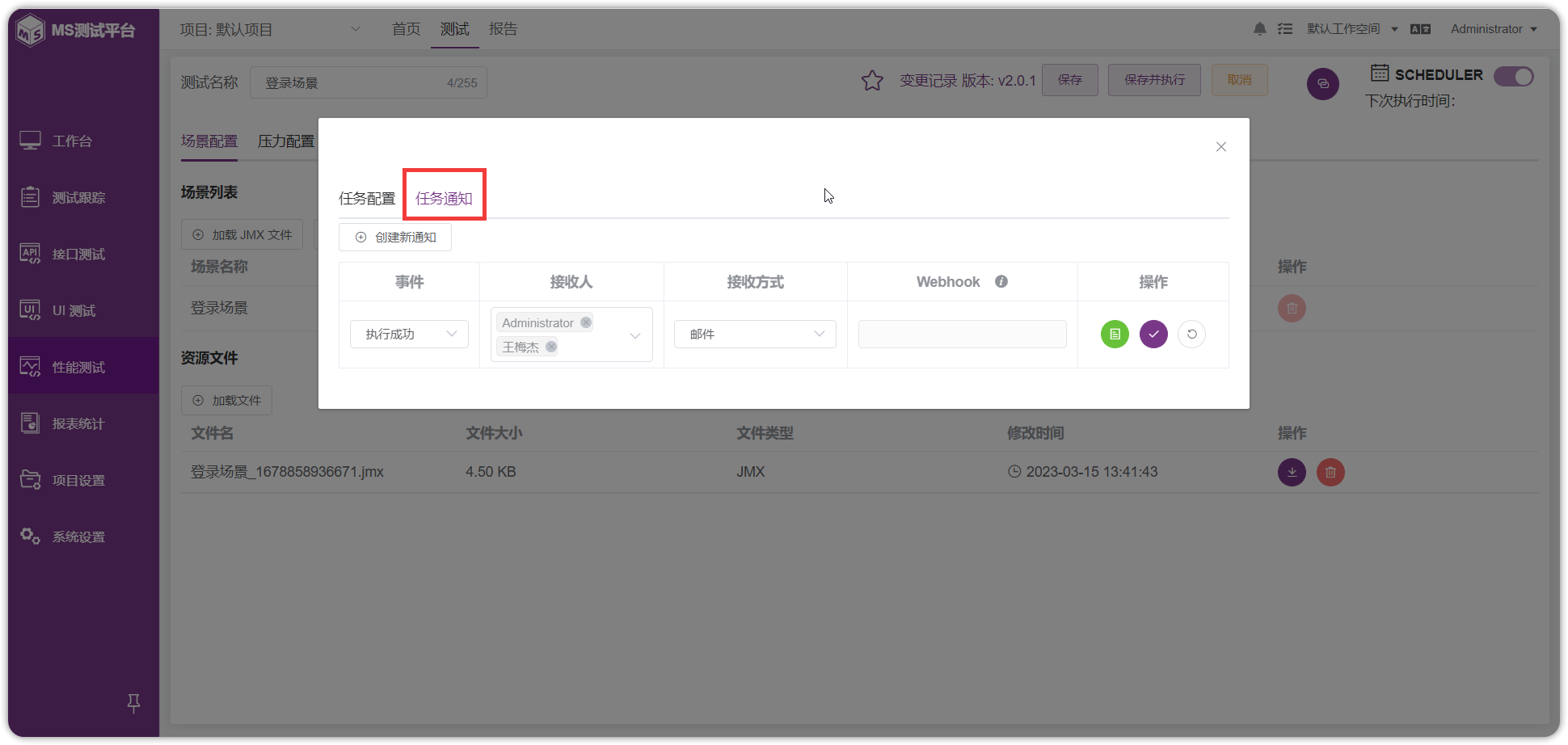Remove Administrator tag from recipients
The width and height of the screenshot is (1568, 745).
pyautogui.click(x=586, y=322)
